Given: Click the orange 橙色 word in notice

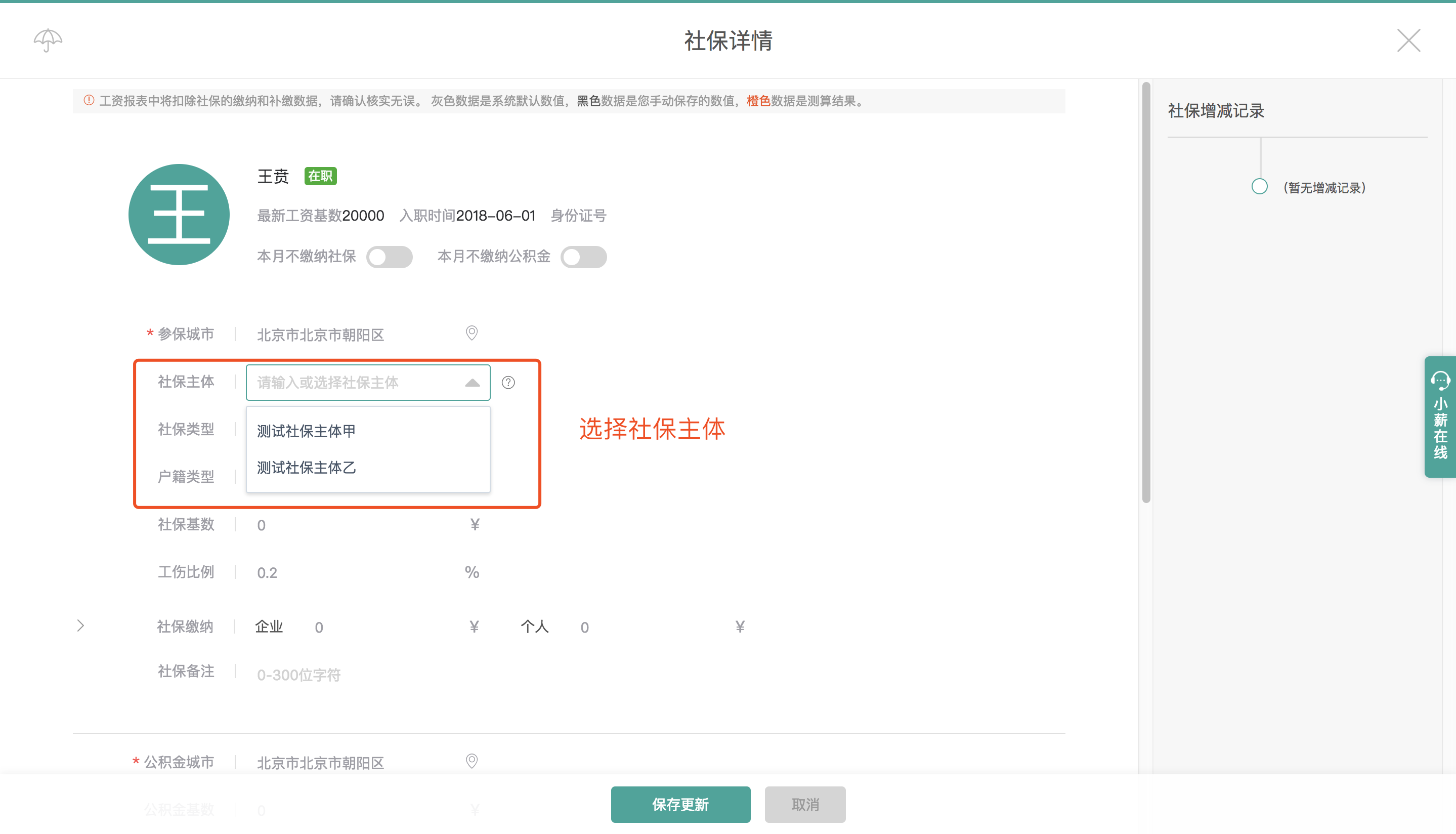Looking at the screenshot, I should 759,101.
